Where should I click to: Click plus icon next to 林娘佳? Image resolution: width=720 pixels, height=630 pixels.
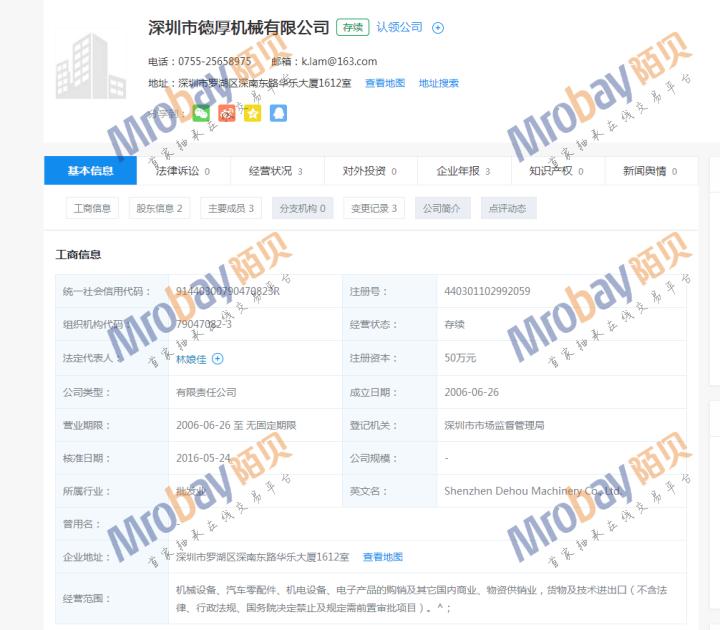(x=218, y=358)
